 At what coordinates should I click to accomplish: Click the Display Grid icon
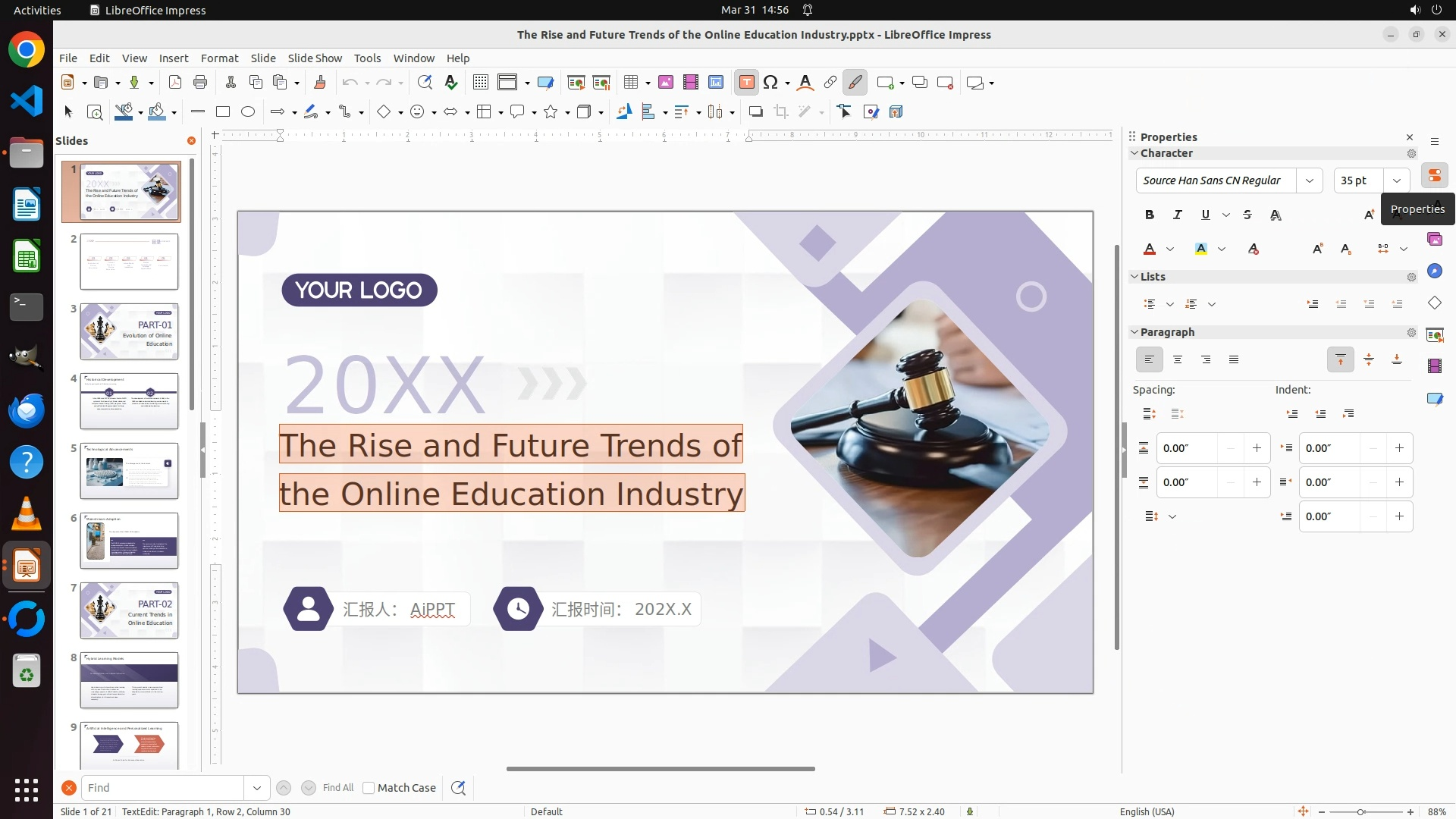pyautogui.click(x=480, y=83)
